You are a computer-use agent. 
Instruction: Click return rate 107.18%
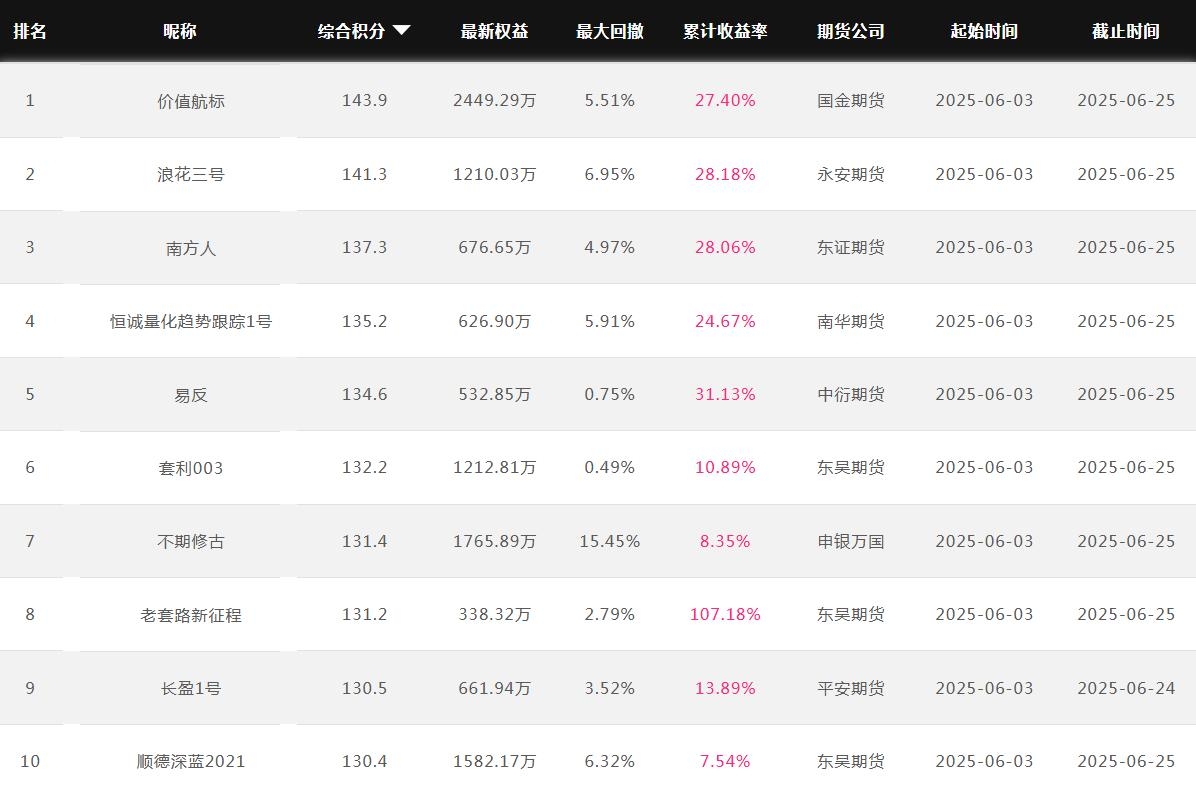coord(725,614)
